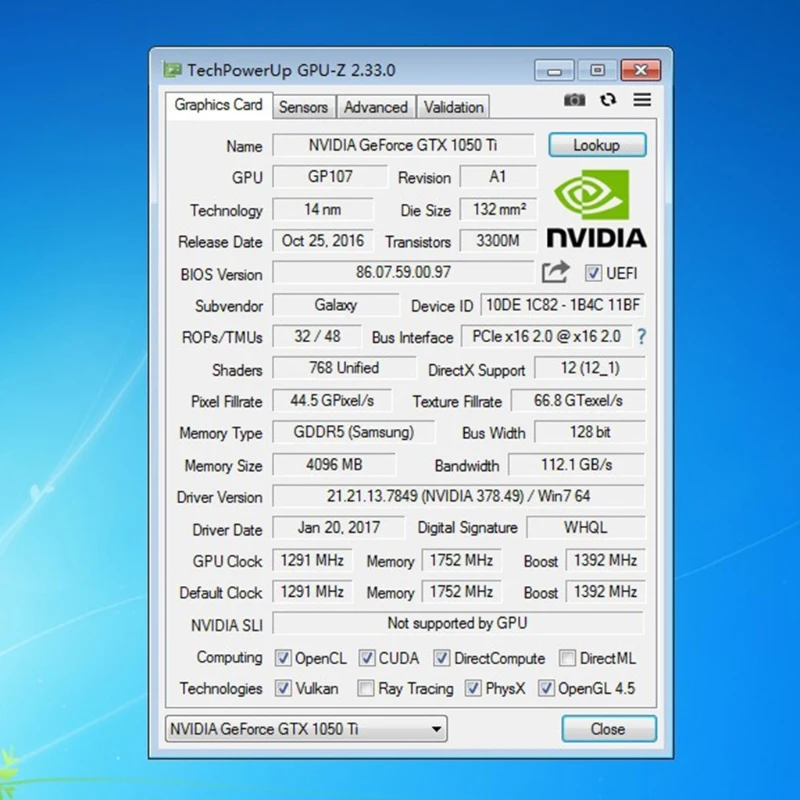Toggle the UEFI checkbox

coord(593,273)
